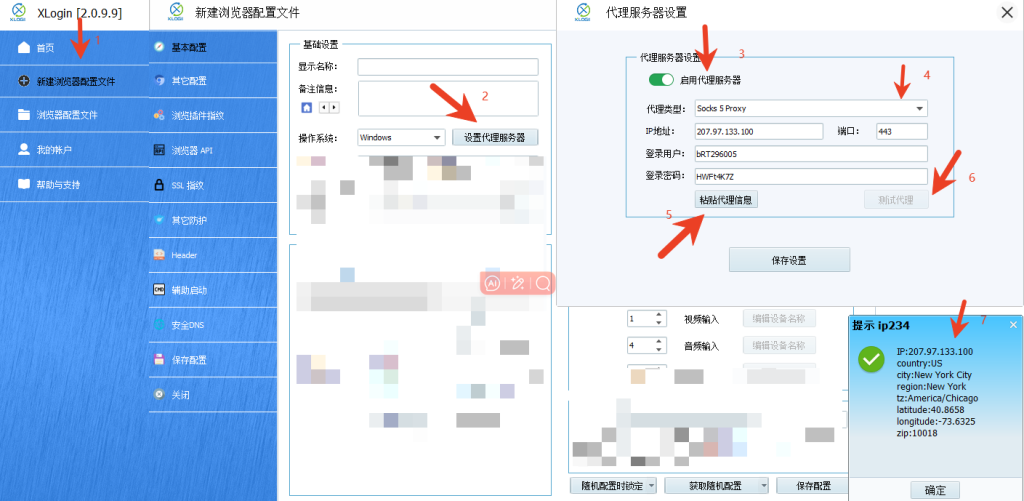Click the 备注信息 text area
1024x501 pixels.
point(448,99)
